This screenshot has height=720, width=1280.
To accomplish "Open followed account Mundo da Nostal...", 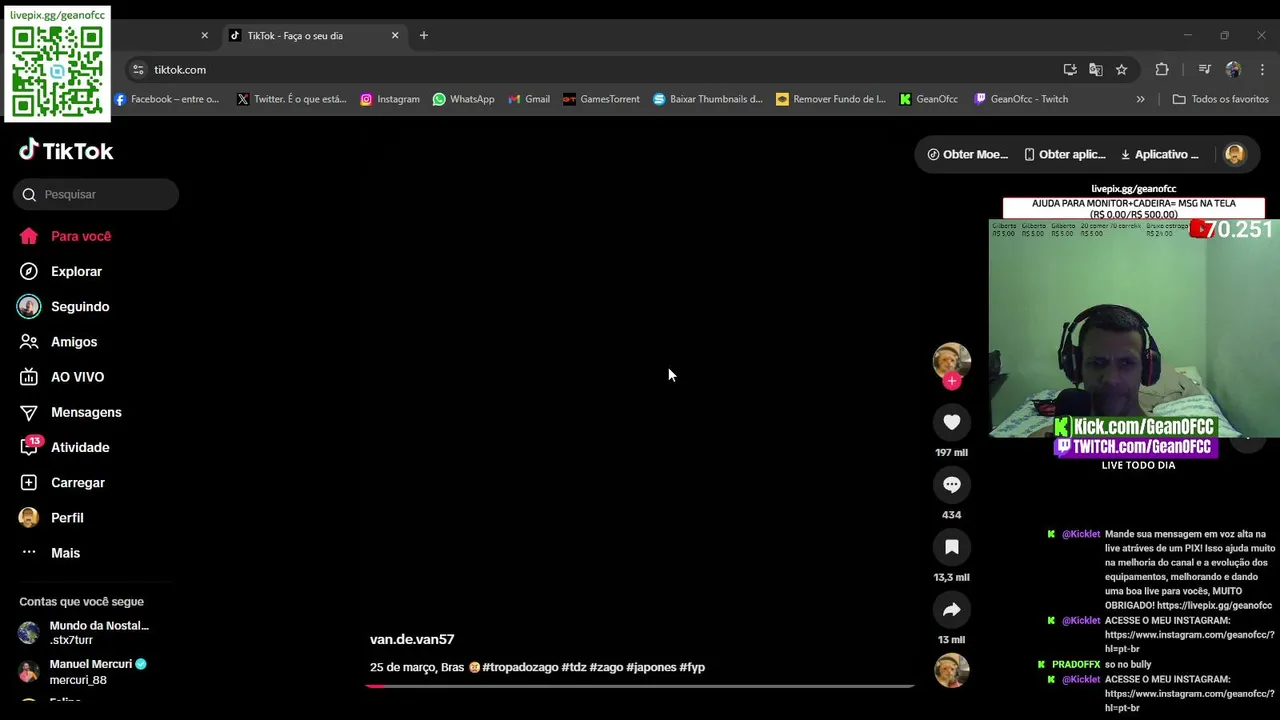I will [84, 633].
